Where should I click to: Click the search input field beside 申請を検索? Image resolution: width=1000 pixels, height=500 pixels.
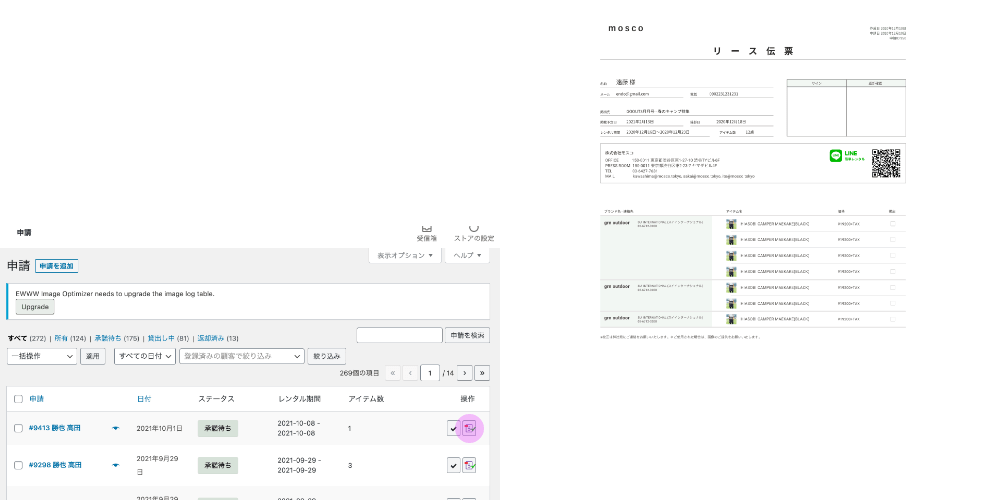click(x=398, y=335)
